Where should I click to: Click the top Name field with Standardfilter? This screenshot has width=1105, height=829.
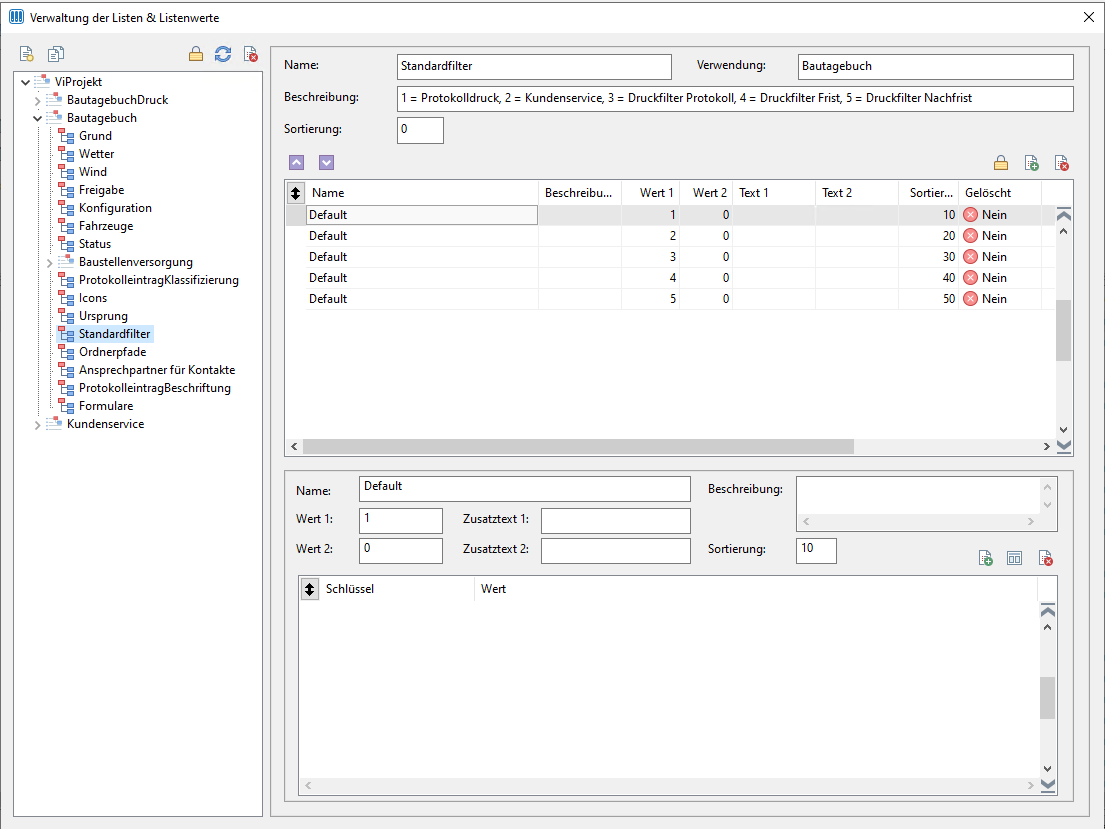point(534,67)
